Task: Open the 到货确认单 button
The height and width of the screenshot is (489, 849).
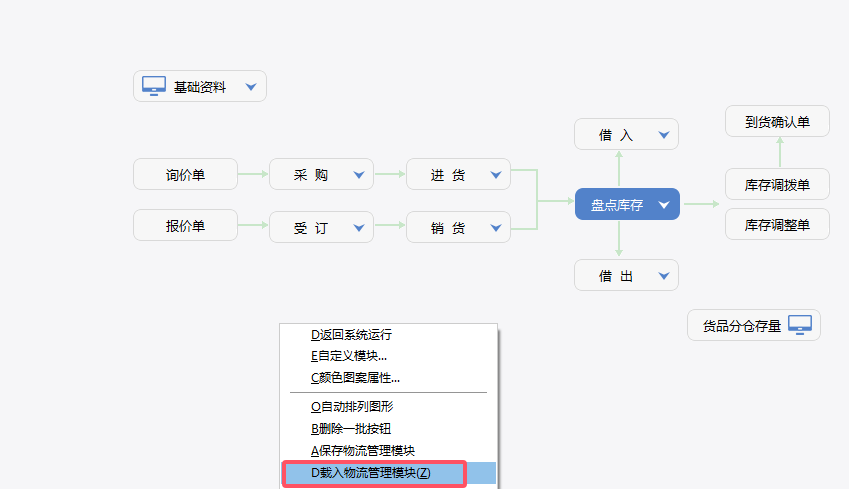Action: tap(777, 123)
